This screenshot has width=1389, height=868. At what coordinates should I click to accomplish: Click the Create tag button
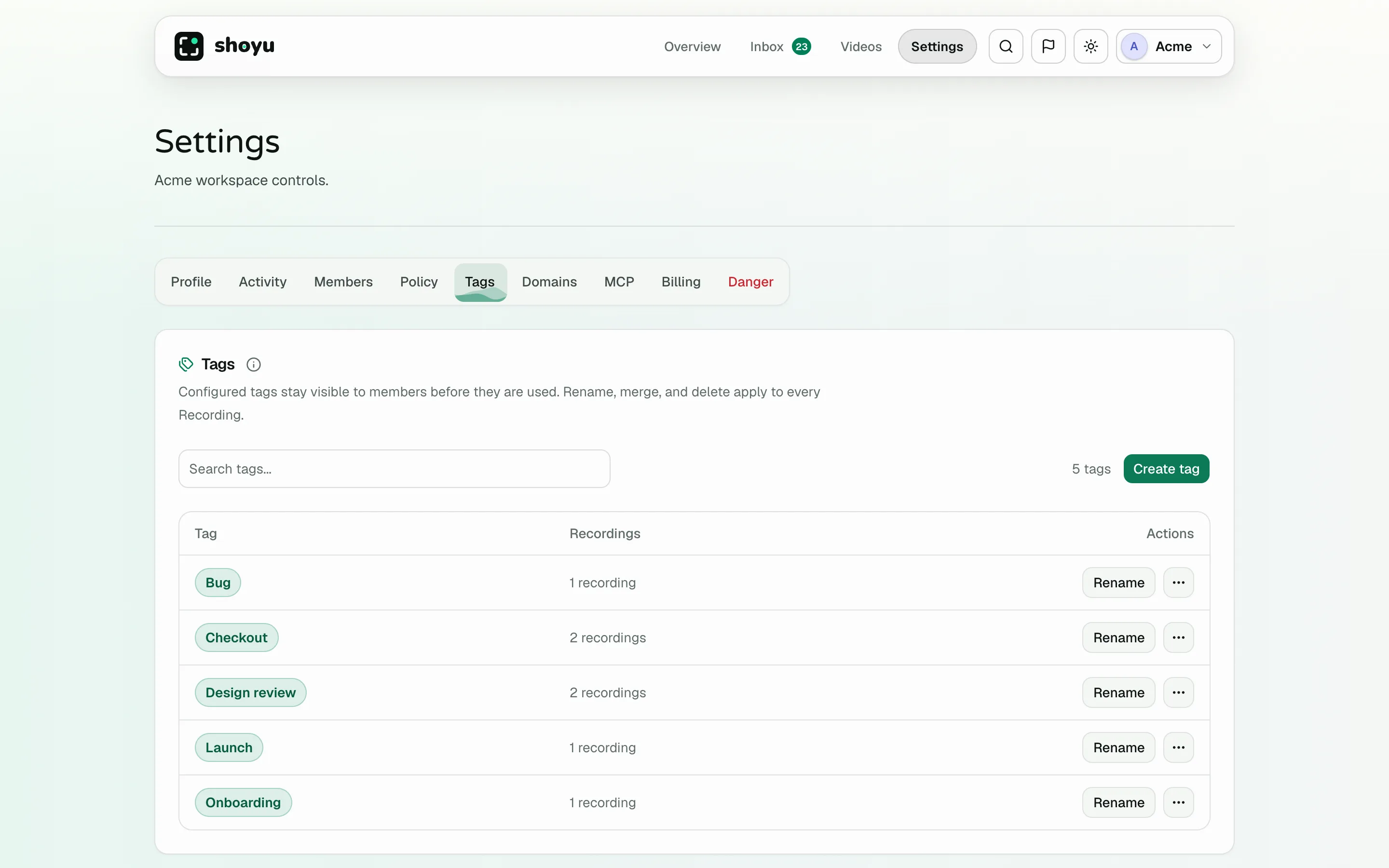click(1166, 469)
